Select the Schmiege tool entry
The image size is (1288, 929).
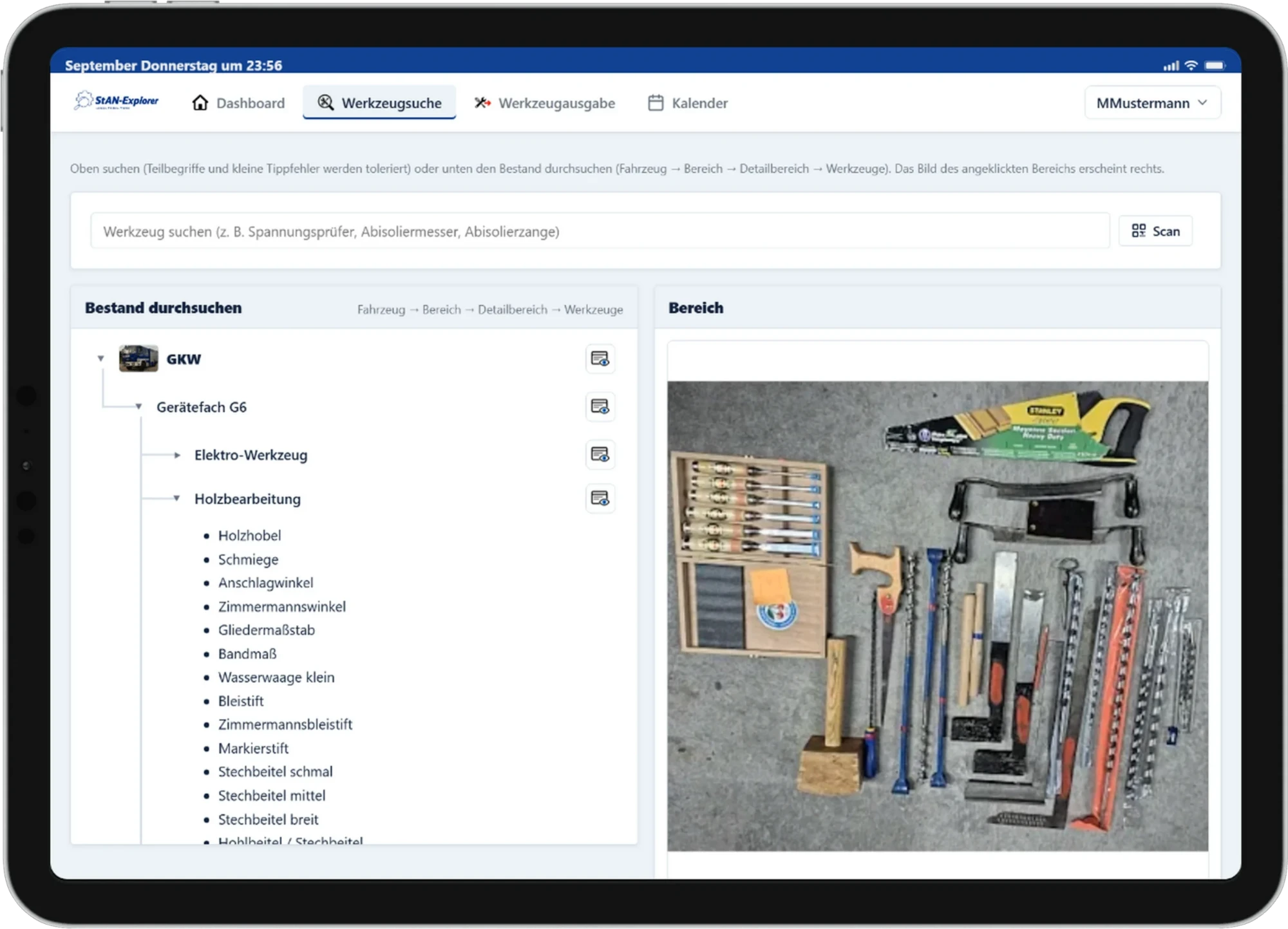coord(248,559)
